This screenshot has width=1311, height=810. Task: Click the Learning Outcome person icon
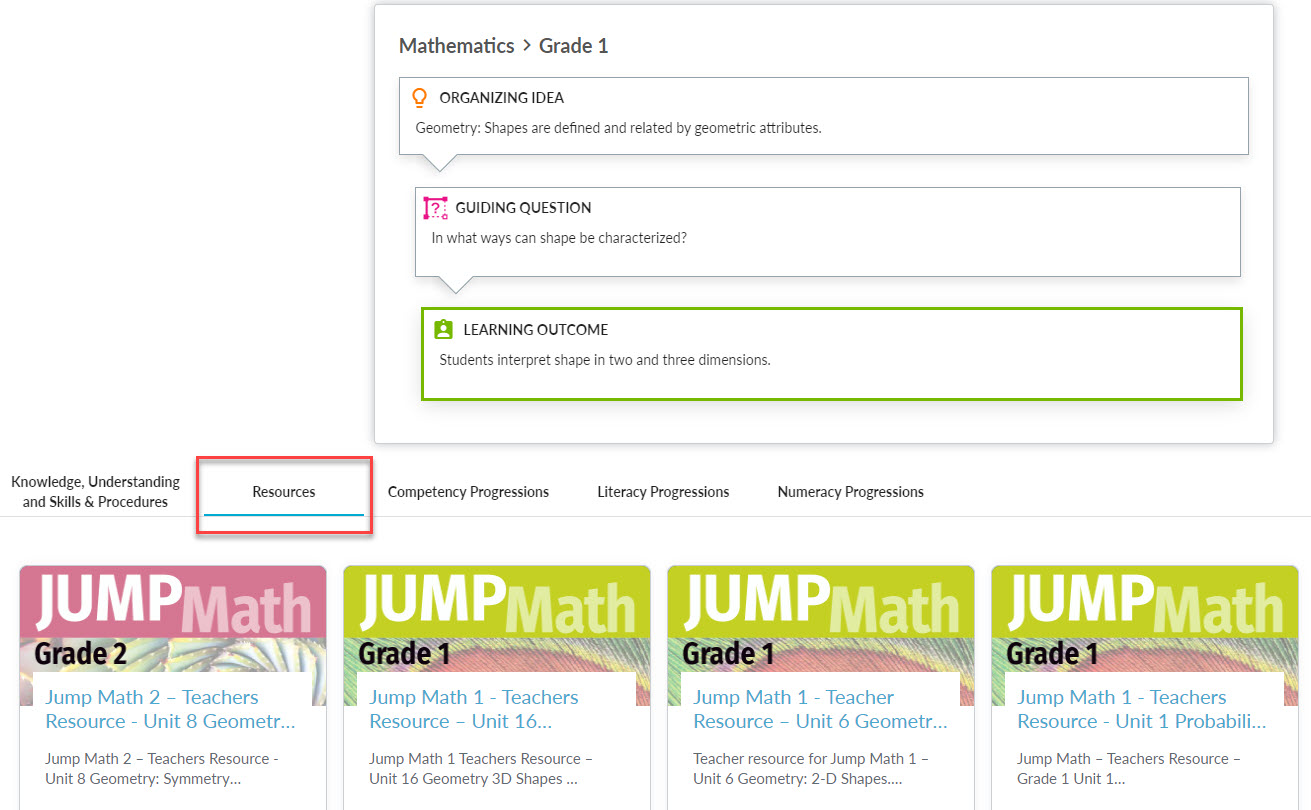coord(444,329)
